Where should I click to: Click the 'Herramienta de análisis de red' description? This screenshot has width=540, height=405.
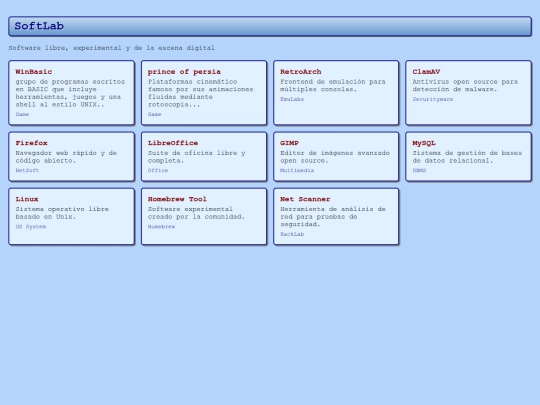click(333, 217)
